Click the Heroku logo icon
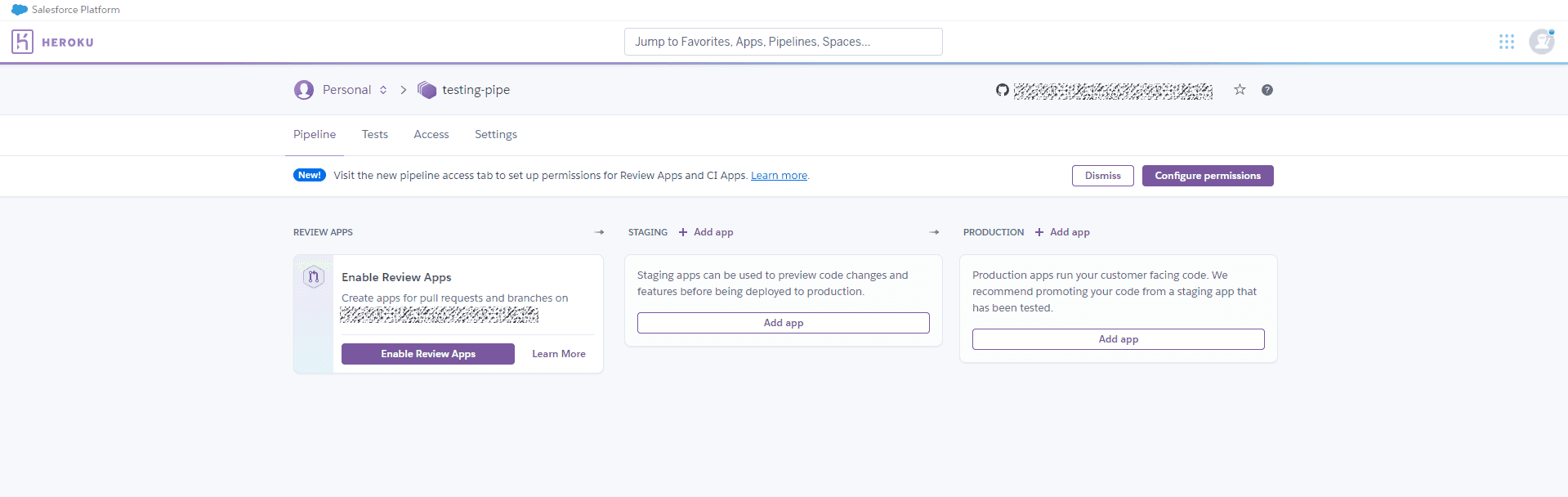Viewport: 1568px width, 497px height. point(22,42)
